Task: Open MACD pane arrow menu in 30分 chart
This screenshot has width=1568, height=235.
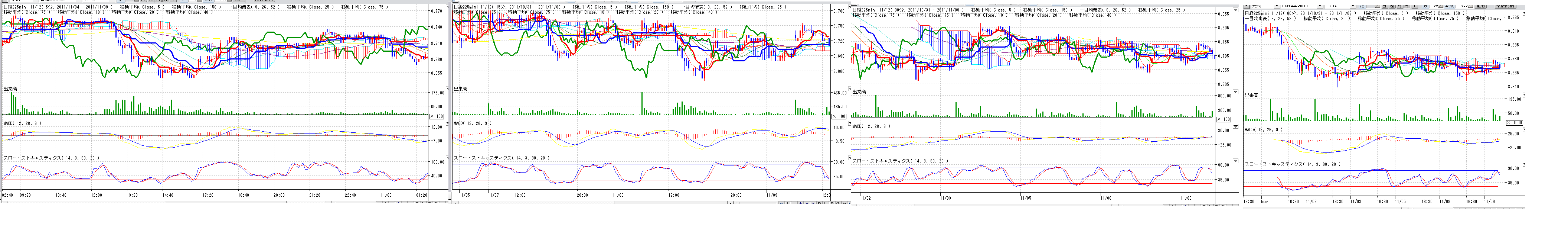Action: [x=1235, y=127]
